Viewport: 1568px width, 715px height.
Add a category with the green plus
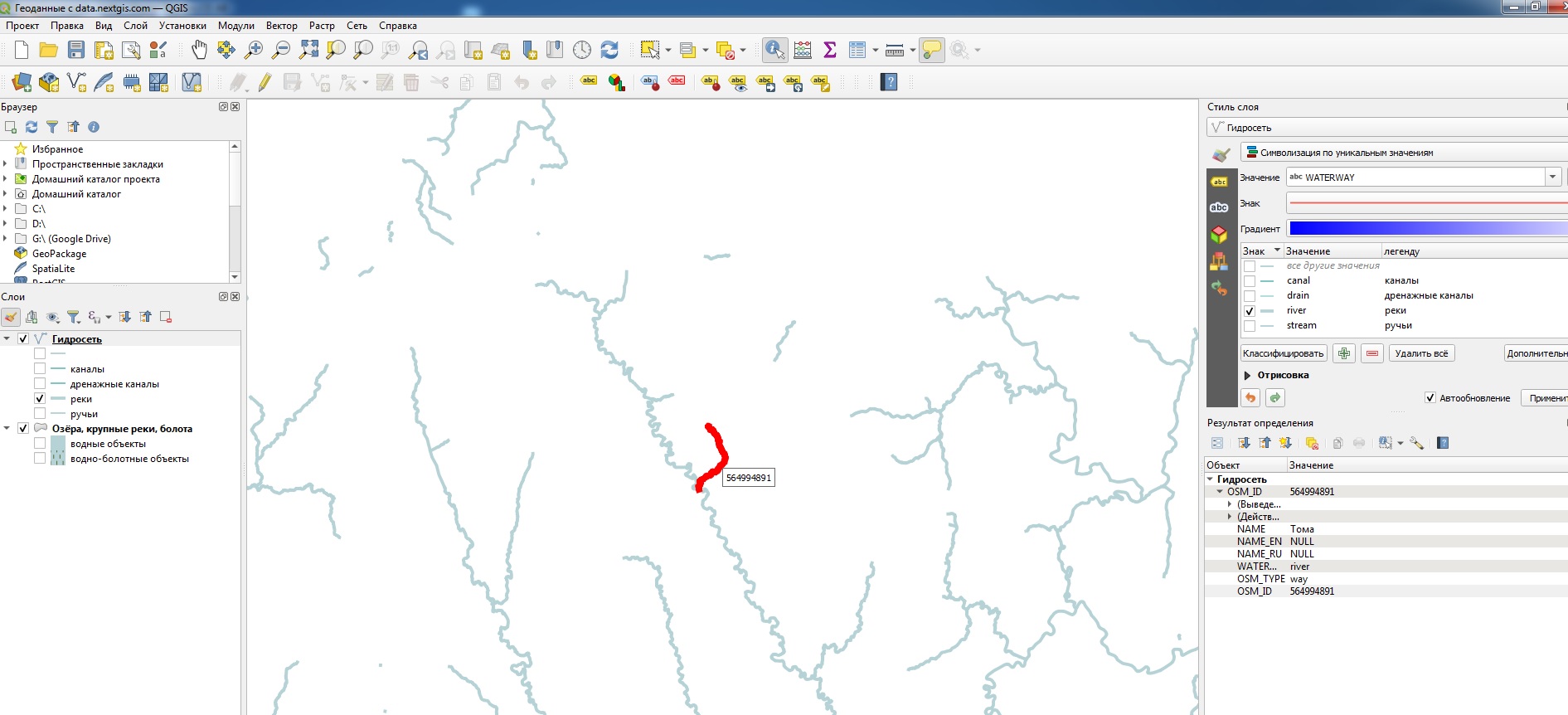point(1344,353)
